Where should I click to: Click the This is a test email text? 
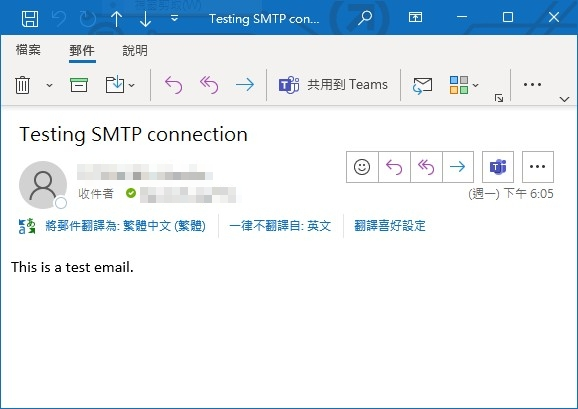72,267
